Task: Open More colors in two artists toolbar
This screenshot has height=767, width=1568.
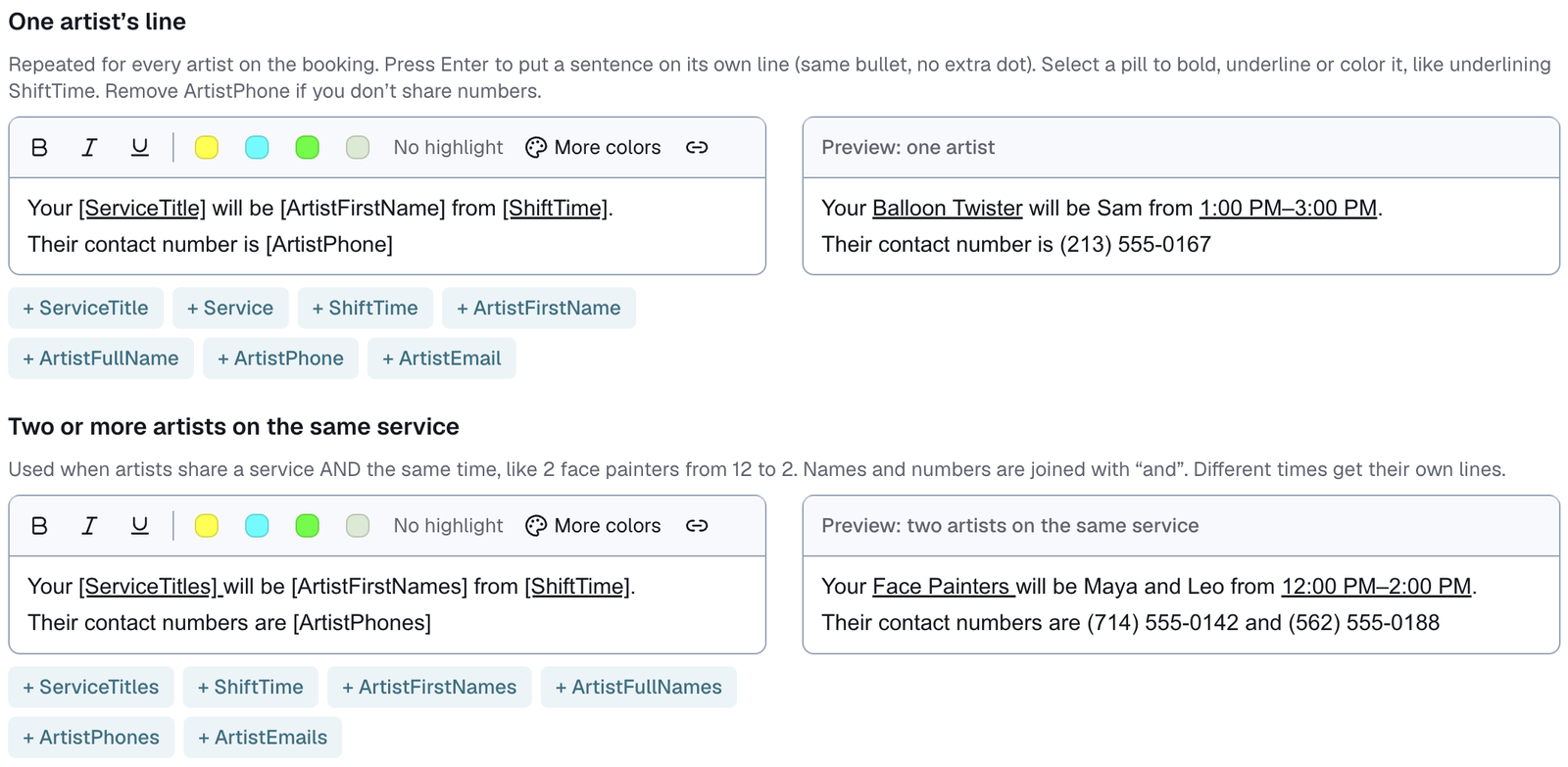Action: (593, 526)
